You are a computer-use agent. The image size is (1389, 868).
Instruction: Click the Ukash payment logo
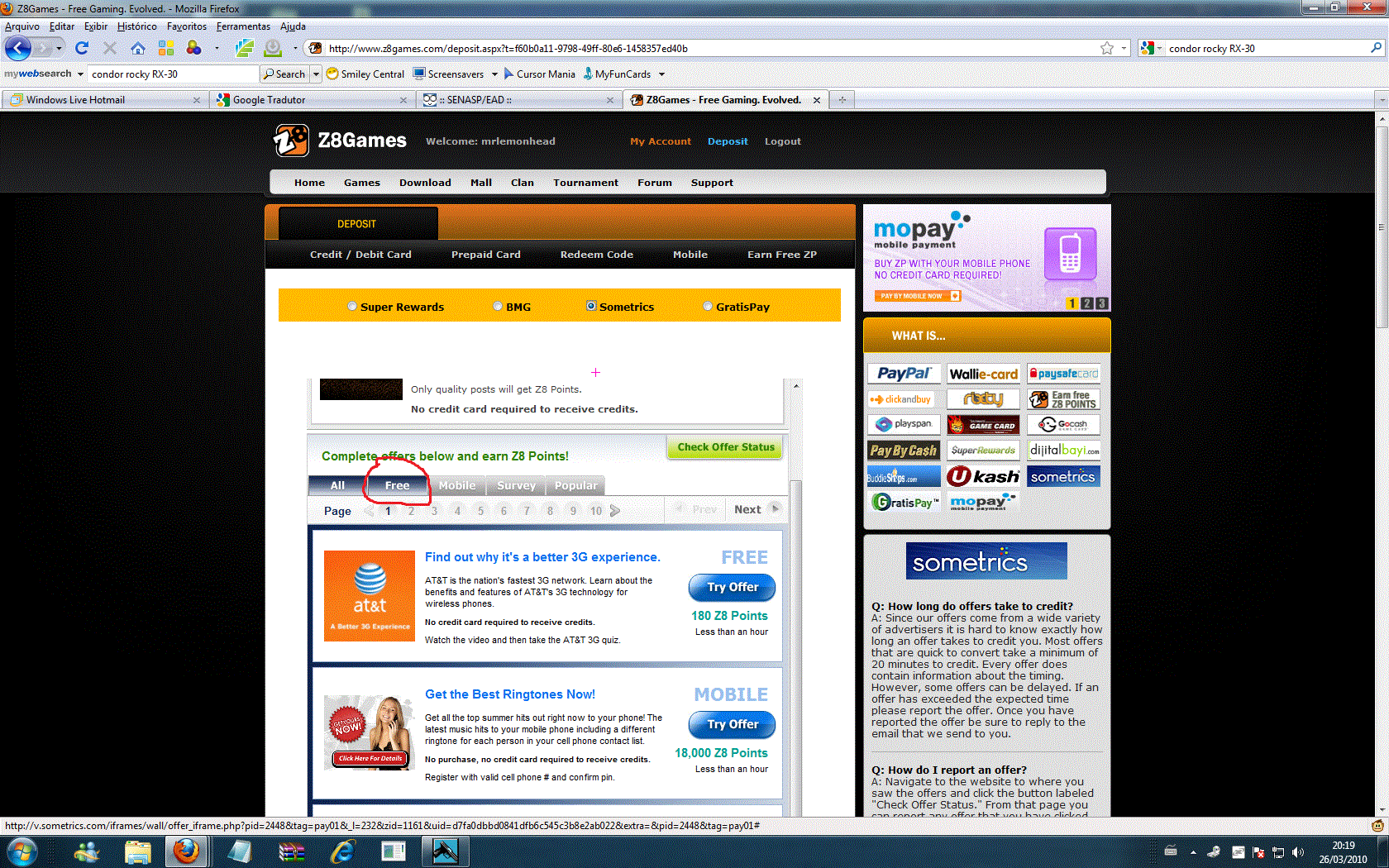(984, 476)
